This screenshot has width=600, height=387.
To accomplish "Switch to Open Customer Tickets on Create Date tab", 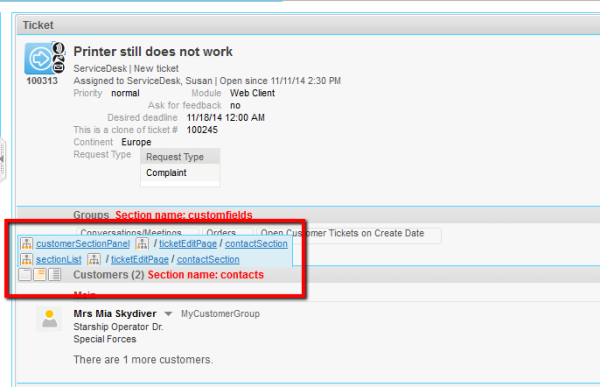I will (x=349, y=234).
